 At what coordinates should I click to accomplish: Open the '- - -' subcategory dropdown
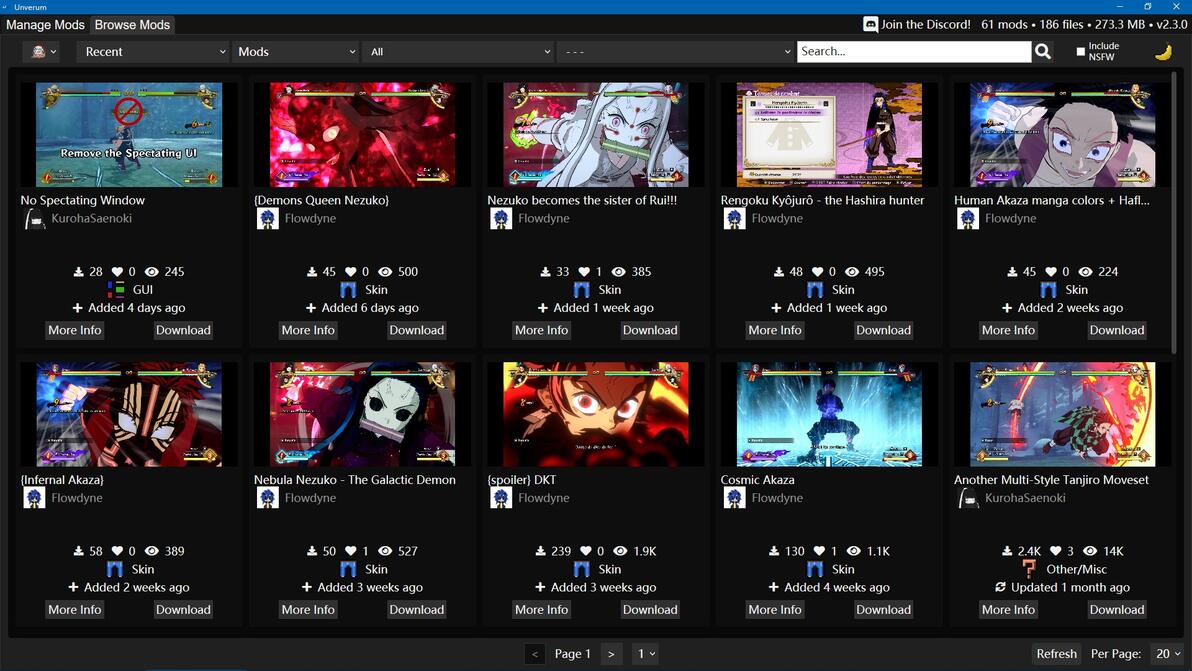(x=676, y=52)
